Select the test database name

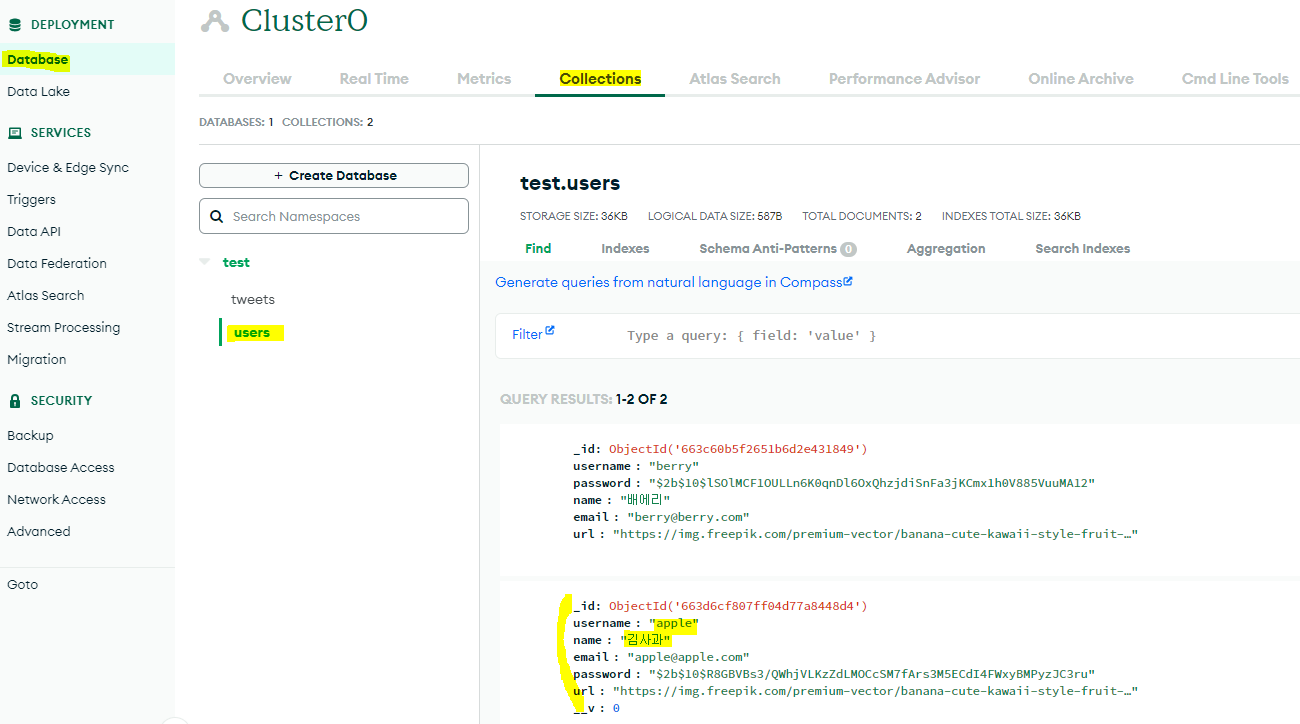coord(236,262)
